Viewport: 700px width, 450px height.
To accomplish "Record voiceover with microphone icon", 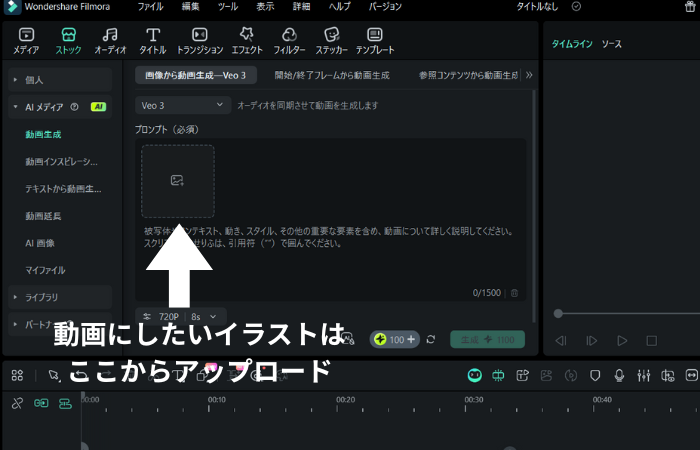I will point(619,375).
